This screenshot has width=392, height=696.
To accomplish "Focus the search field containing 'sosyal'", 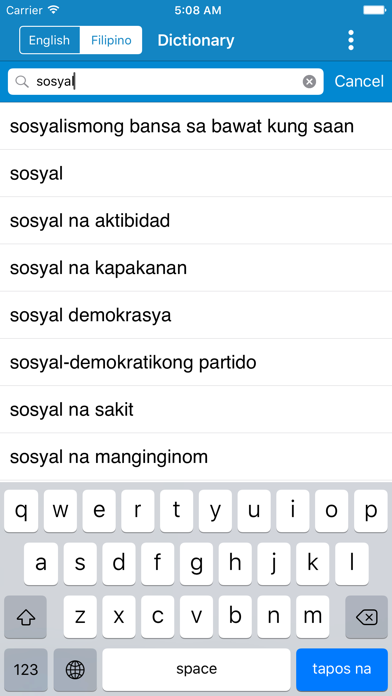I will [x=166, y=82].
